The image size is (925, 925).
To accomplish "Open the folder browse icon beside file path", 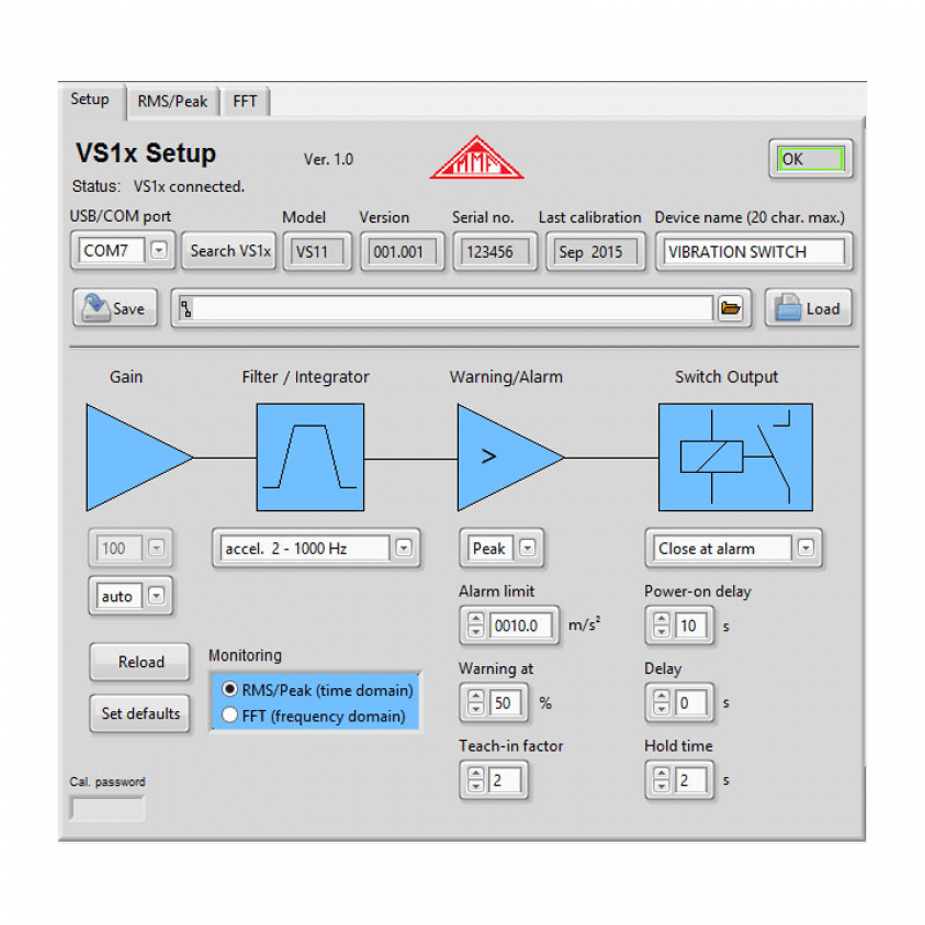I will pyautogui.click(x=731, y=309).
